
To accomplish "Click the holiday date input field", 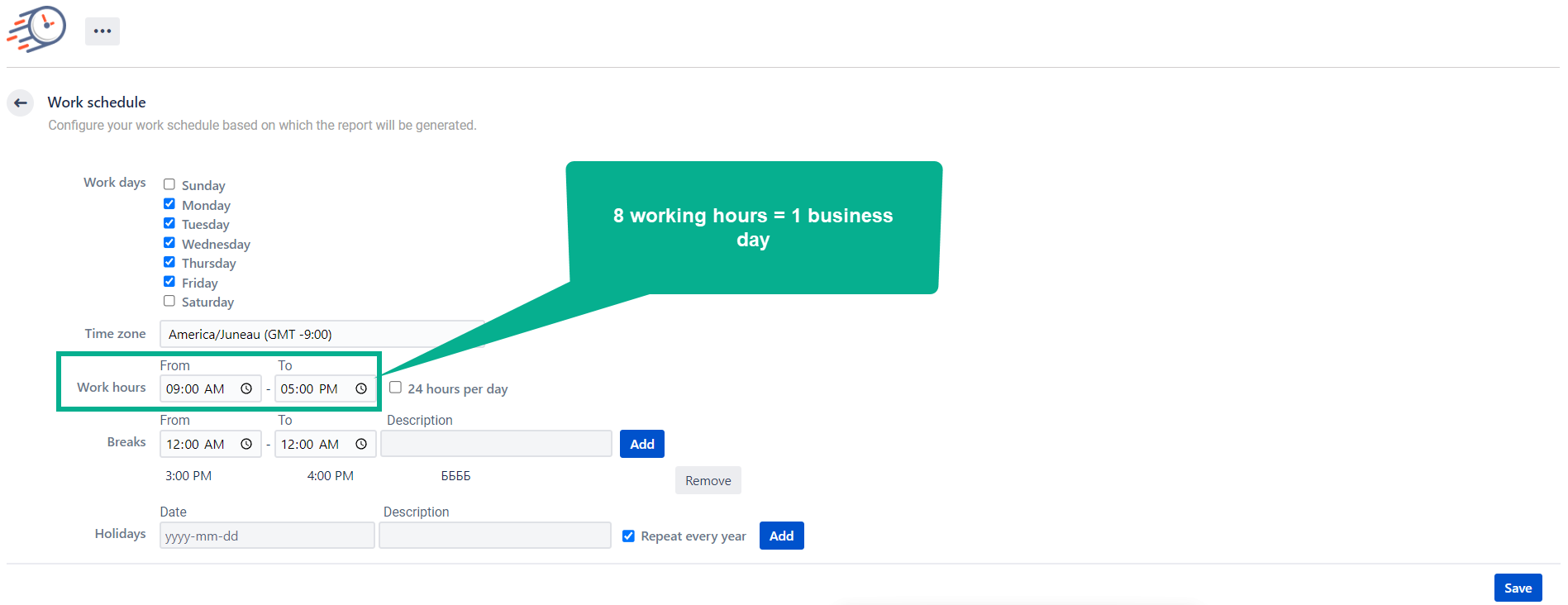I will [266, 536].
